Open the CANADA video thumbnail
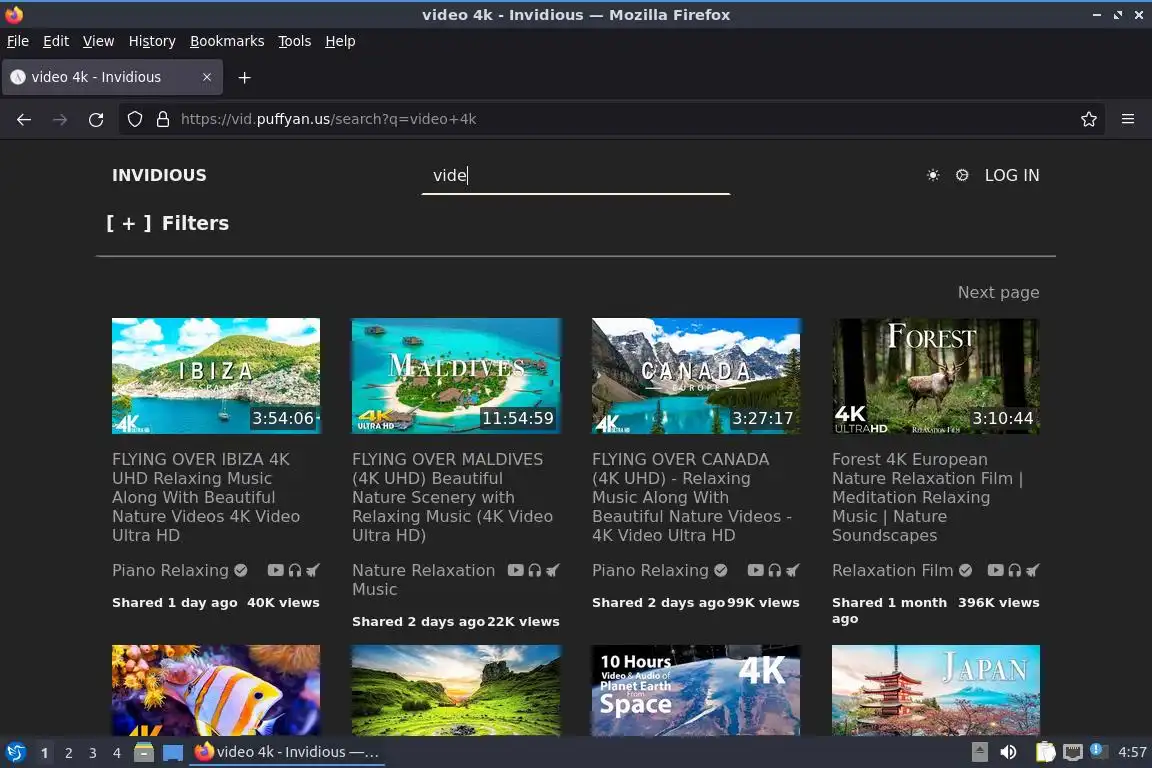The width and height of the screenshot is (1152, 768). coord(696,376)
